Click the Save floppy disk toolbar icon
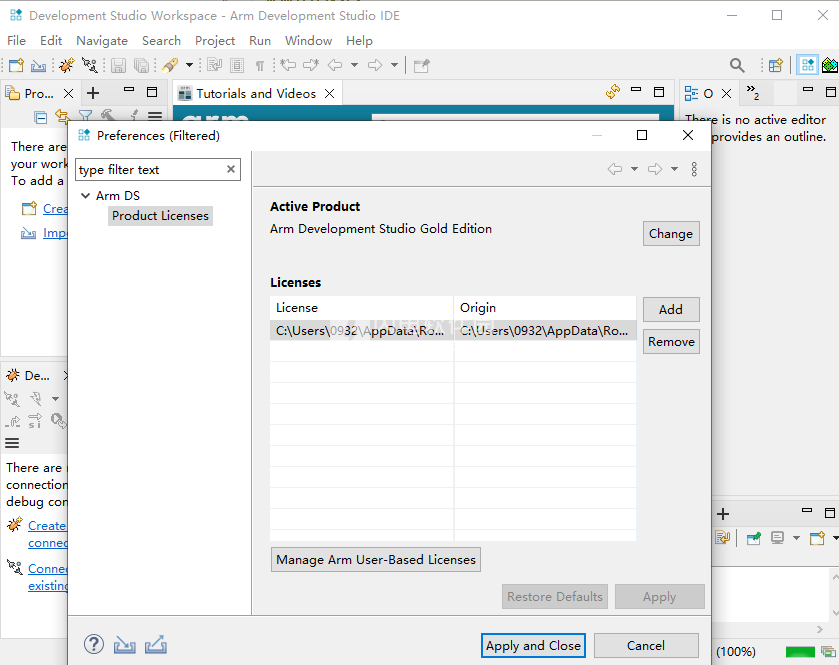Screen dimensions: 839x665 [x=118, y=65]
